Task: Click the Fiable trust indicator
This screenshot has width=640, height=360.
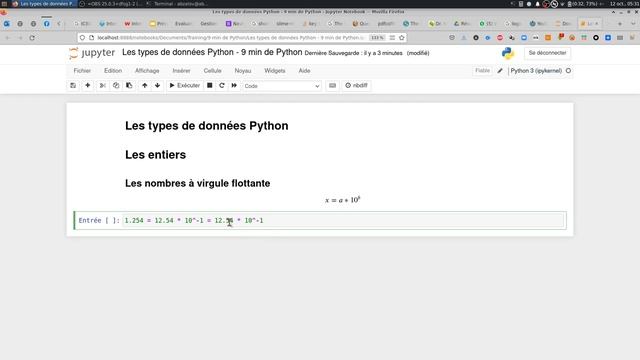Action: pyautogui.click(x=482, y=71)
